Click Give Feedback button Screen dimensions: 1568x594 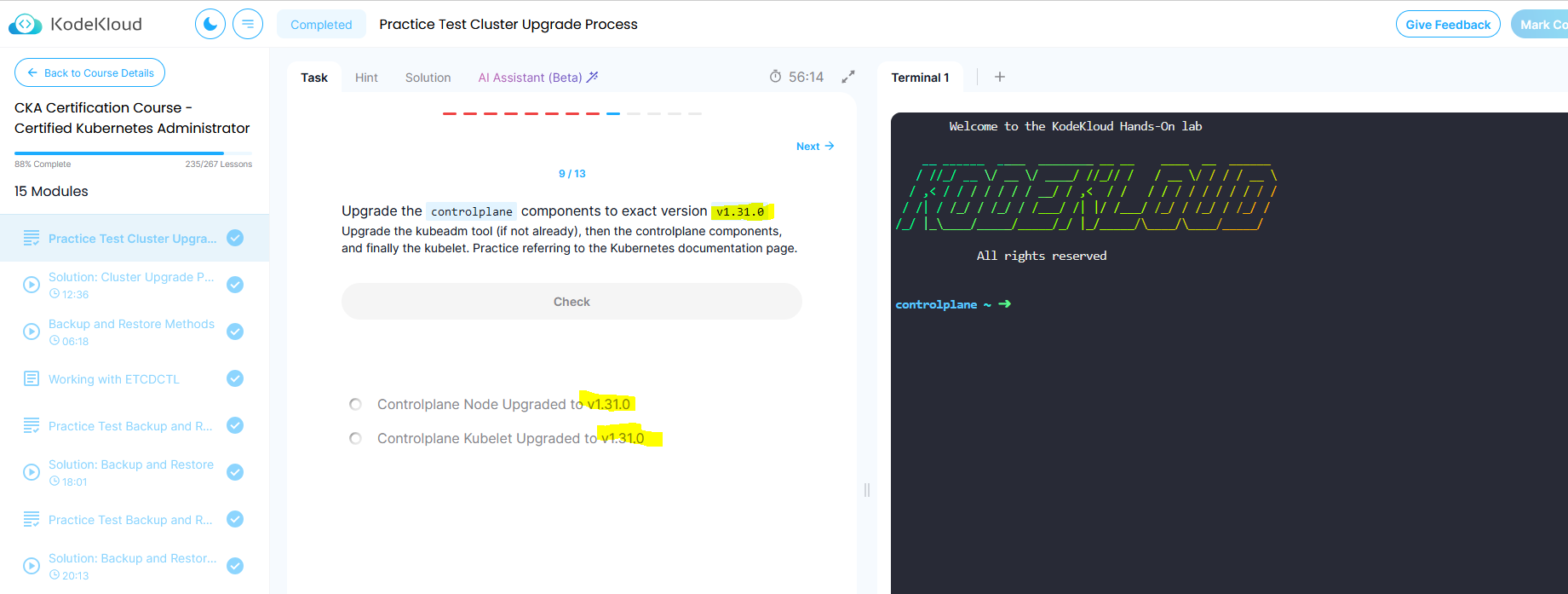[x=1448, y=25]
